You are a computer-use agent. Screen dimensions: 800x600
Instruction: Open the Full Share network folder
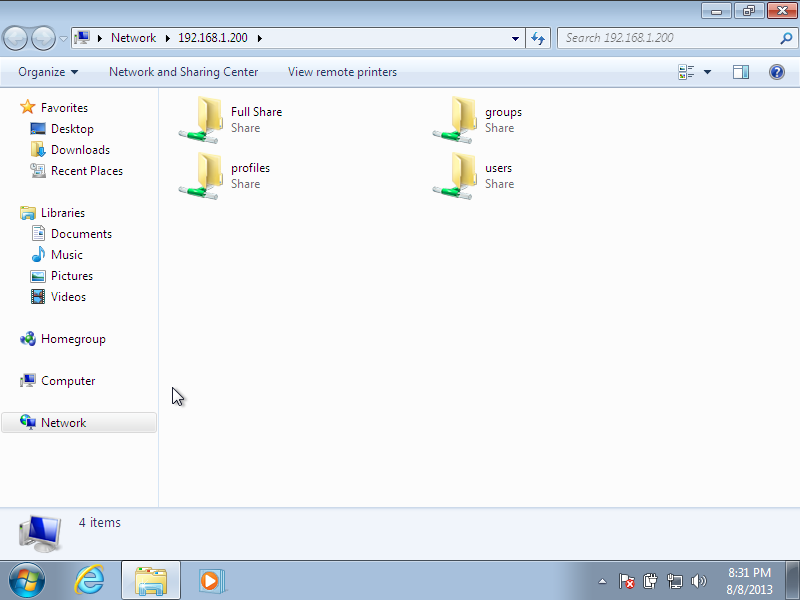pos(231,120)
